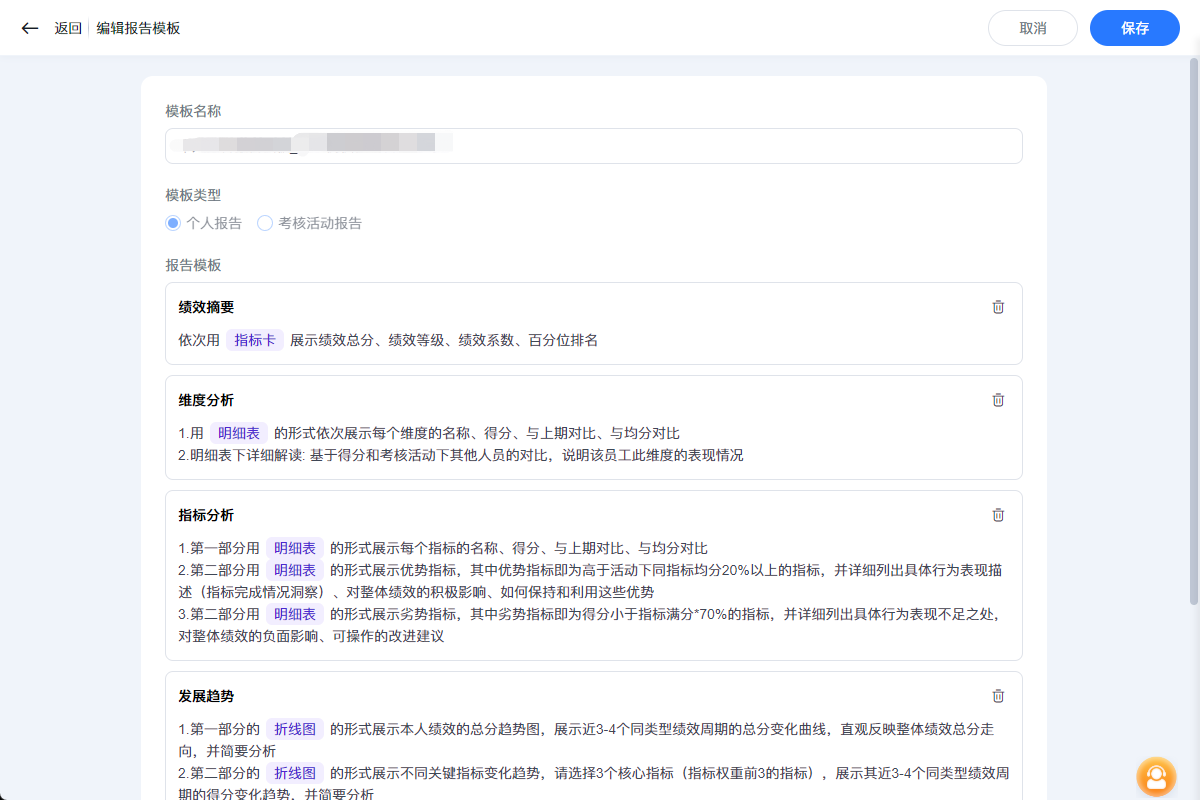
Task: Click the 指标分析 section heading
Action: [x=206, y=515]
